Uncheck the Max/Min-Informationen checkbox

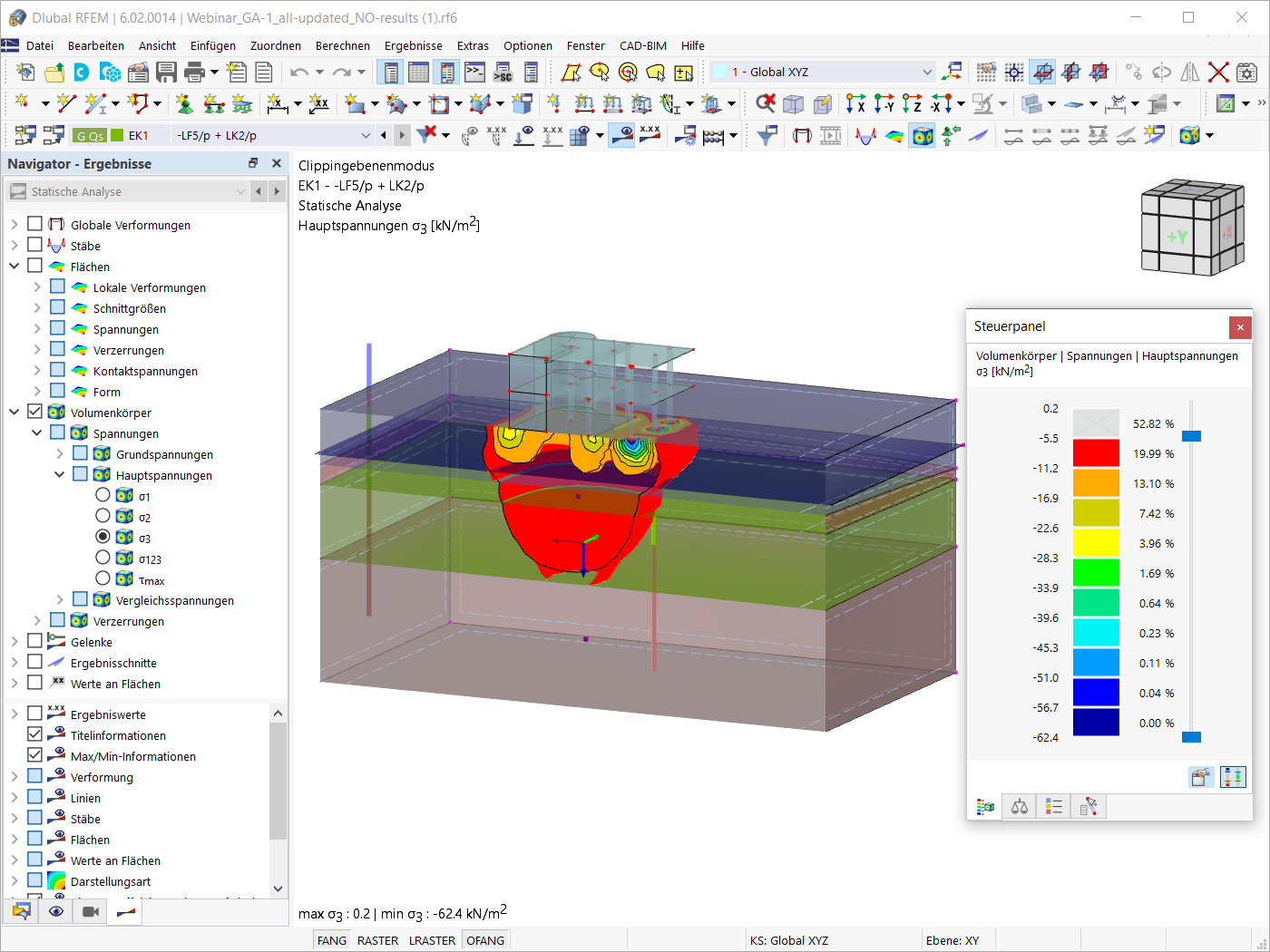(x=34, y=755)
